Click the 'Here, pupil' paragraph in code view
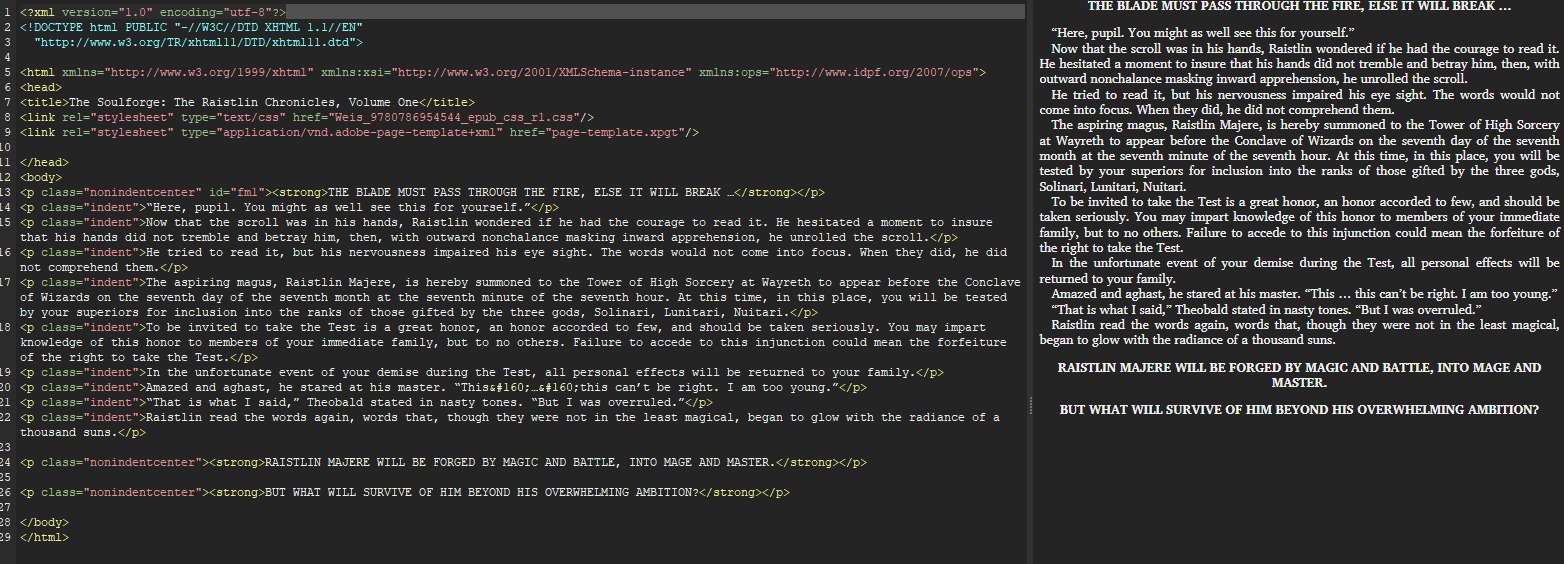The image size is (1564, 564). (289, 207)
